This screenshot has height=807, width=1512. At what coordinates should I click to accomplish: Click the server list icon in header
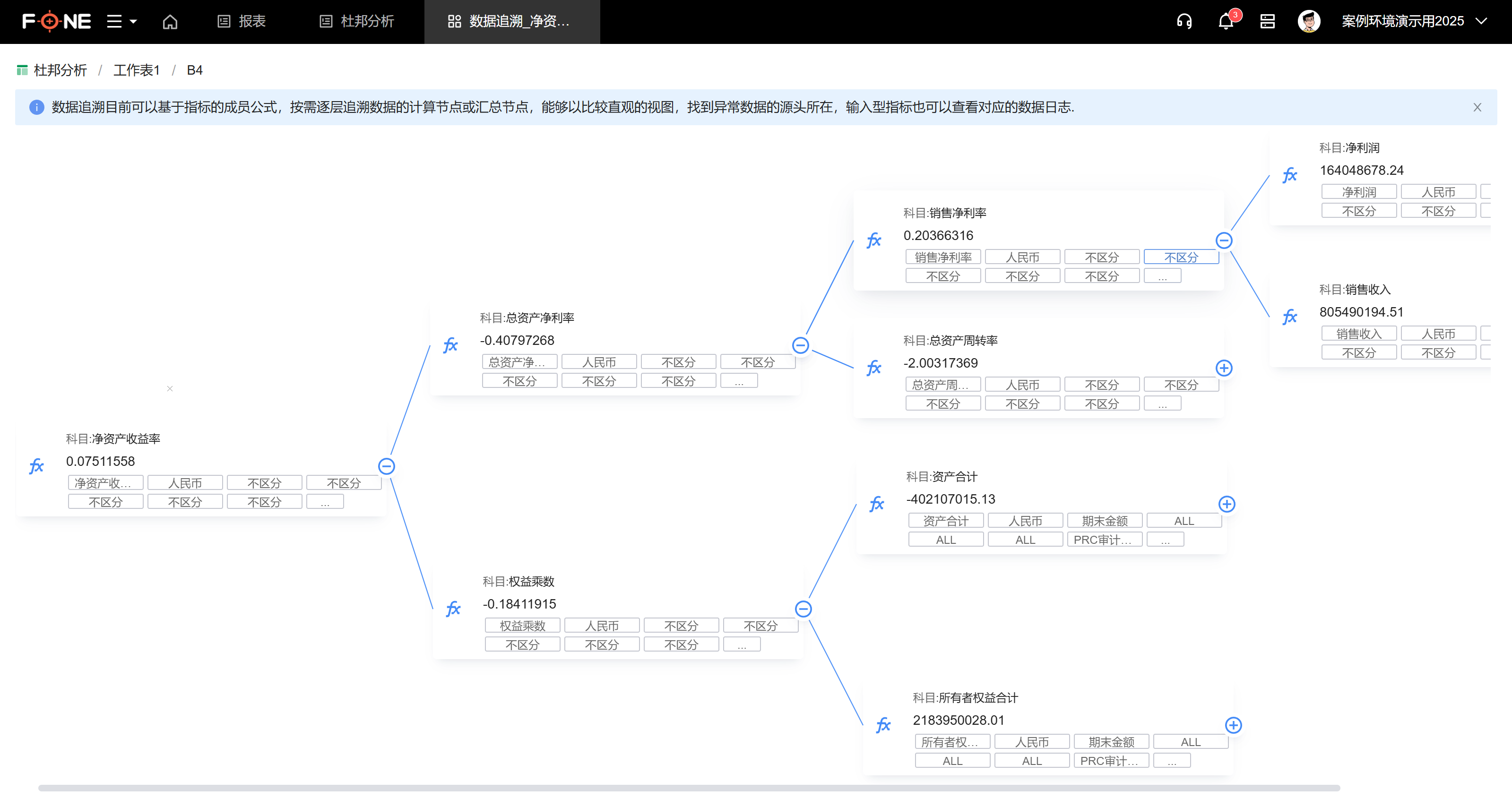(1267, 22)
